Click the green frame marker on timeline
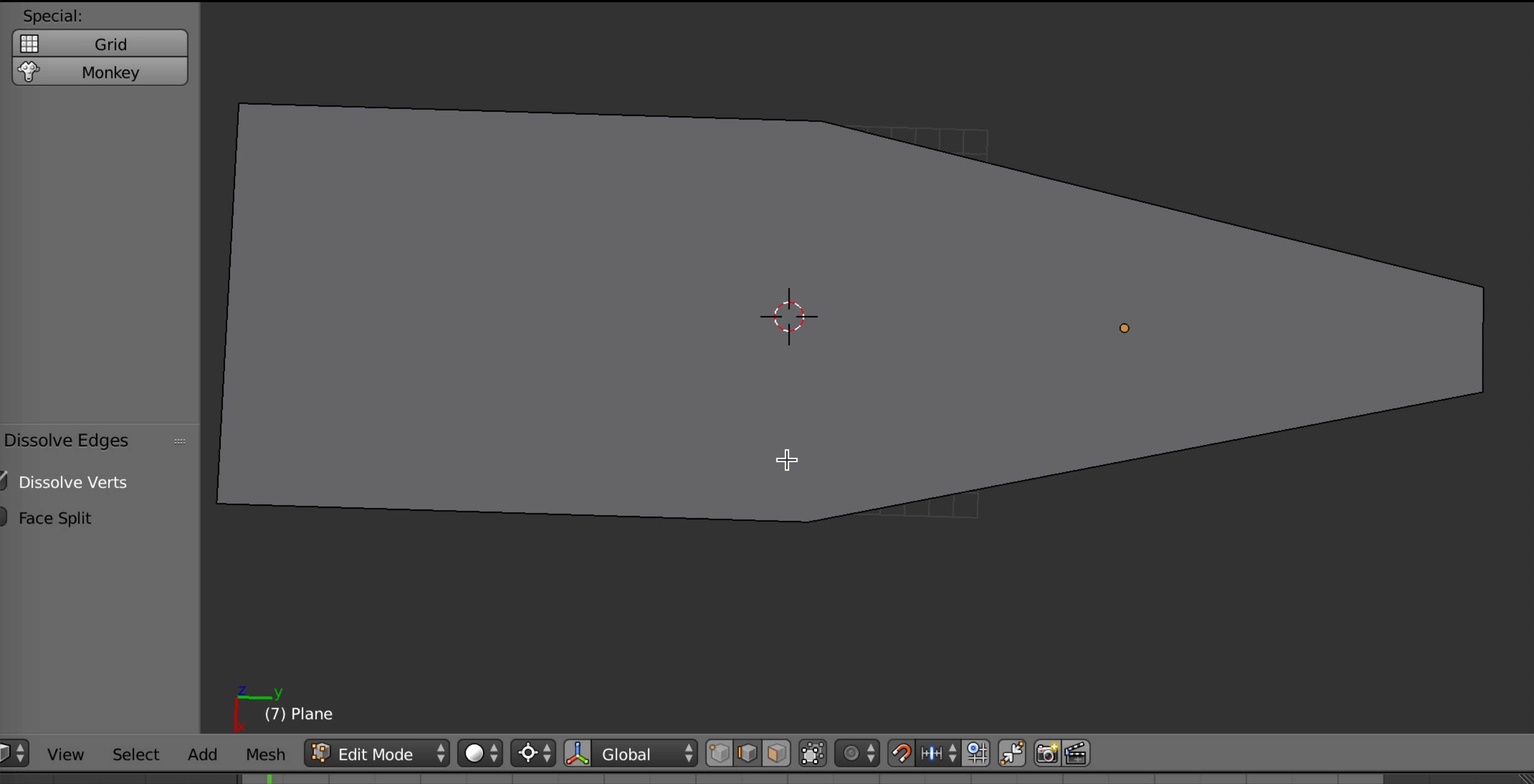1534x784 pixels. coord(270,779)
